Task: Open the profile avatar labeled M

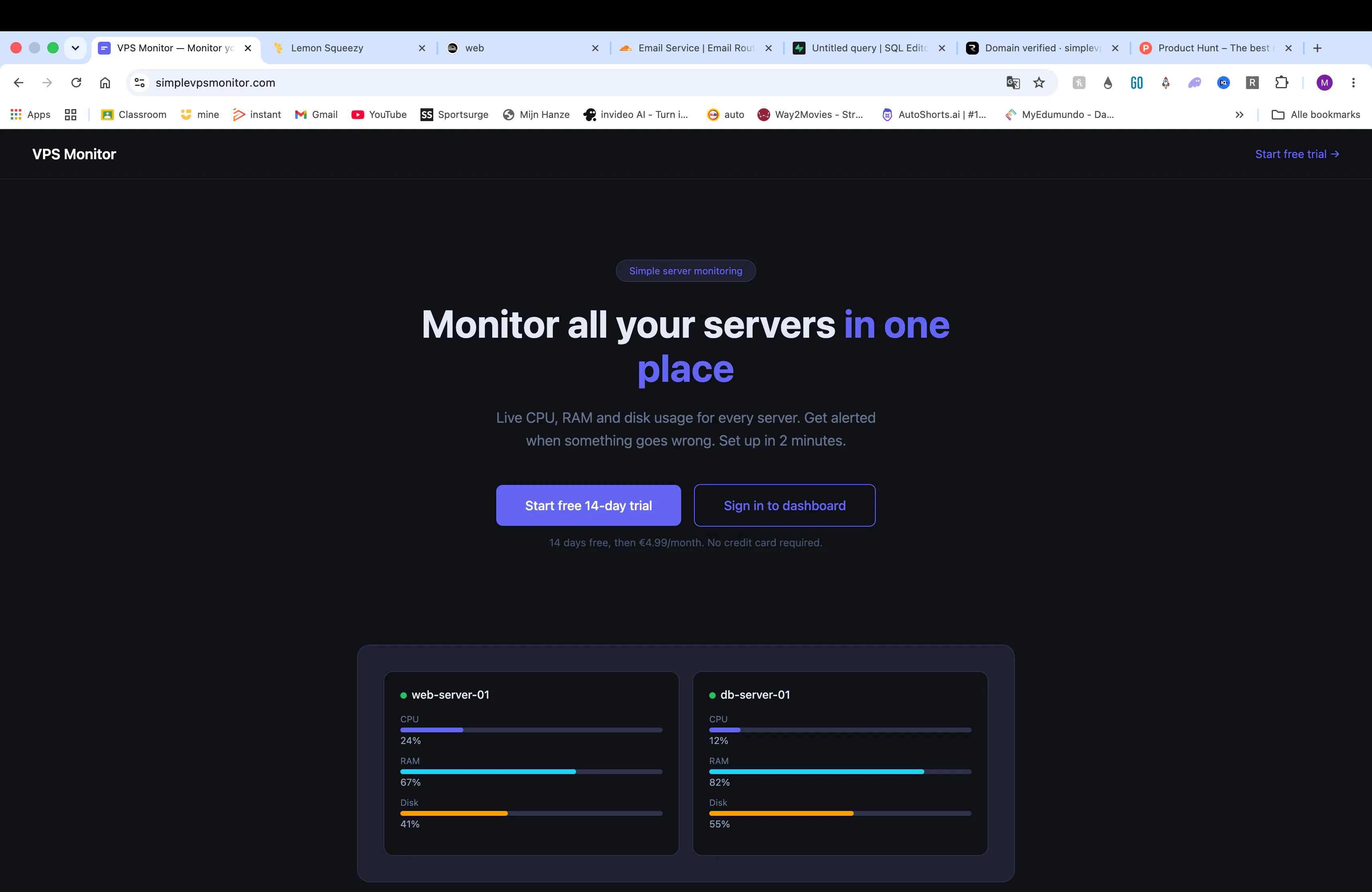Action: 1324,82
